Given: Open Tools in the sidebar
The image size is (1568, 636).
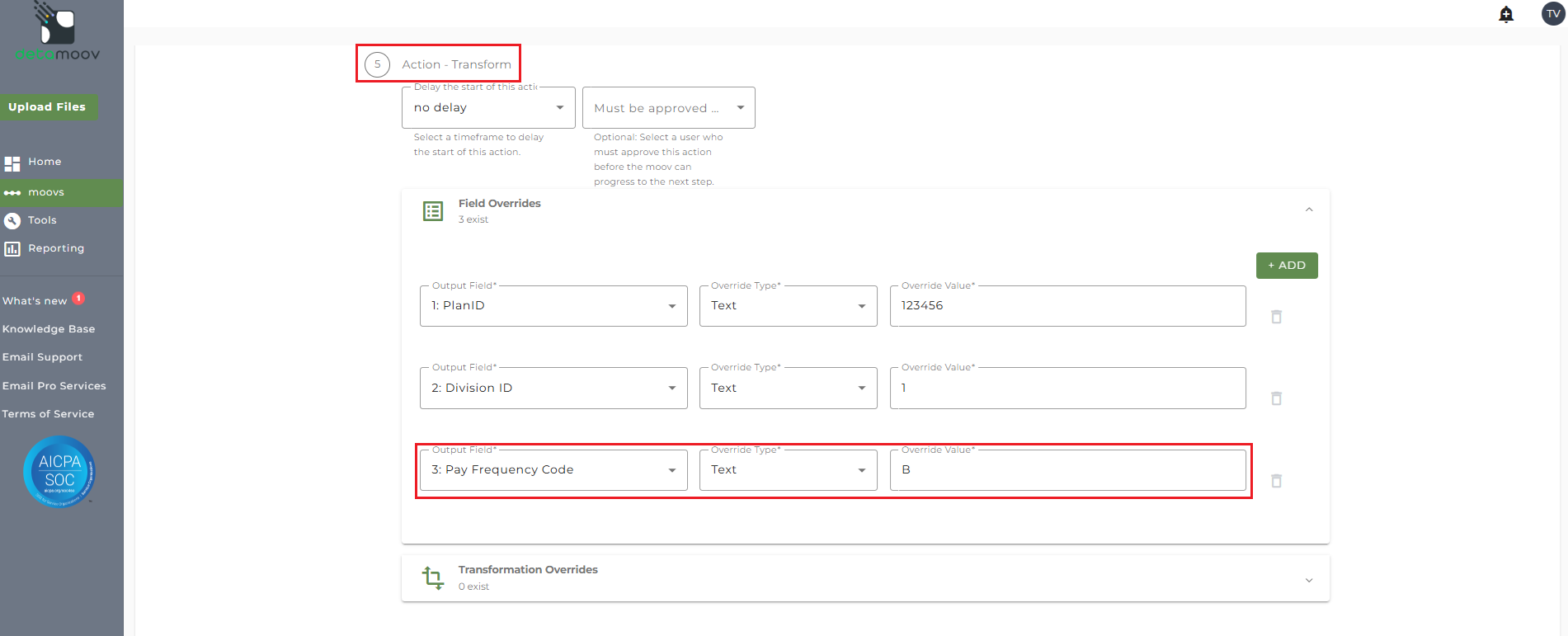Looking at the screenshot, I should click(x=42, y=220).
